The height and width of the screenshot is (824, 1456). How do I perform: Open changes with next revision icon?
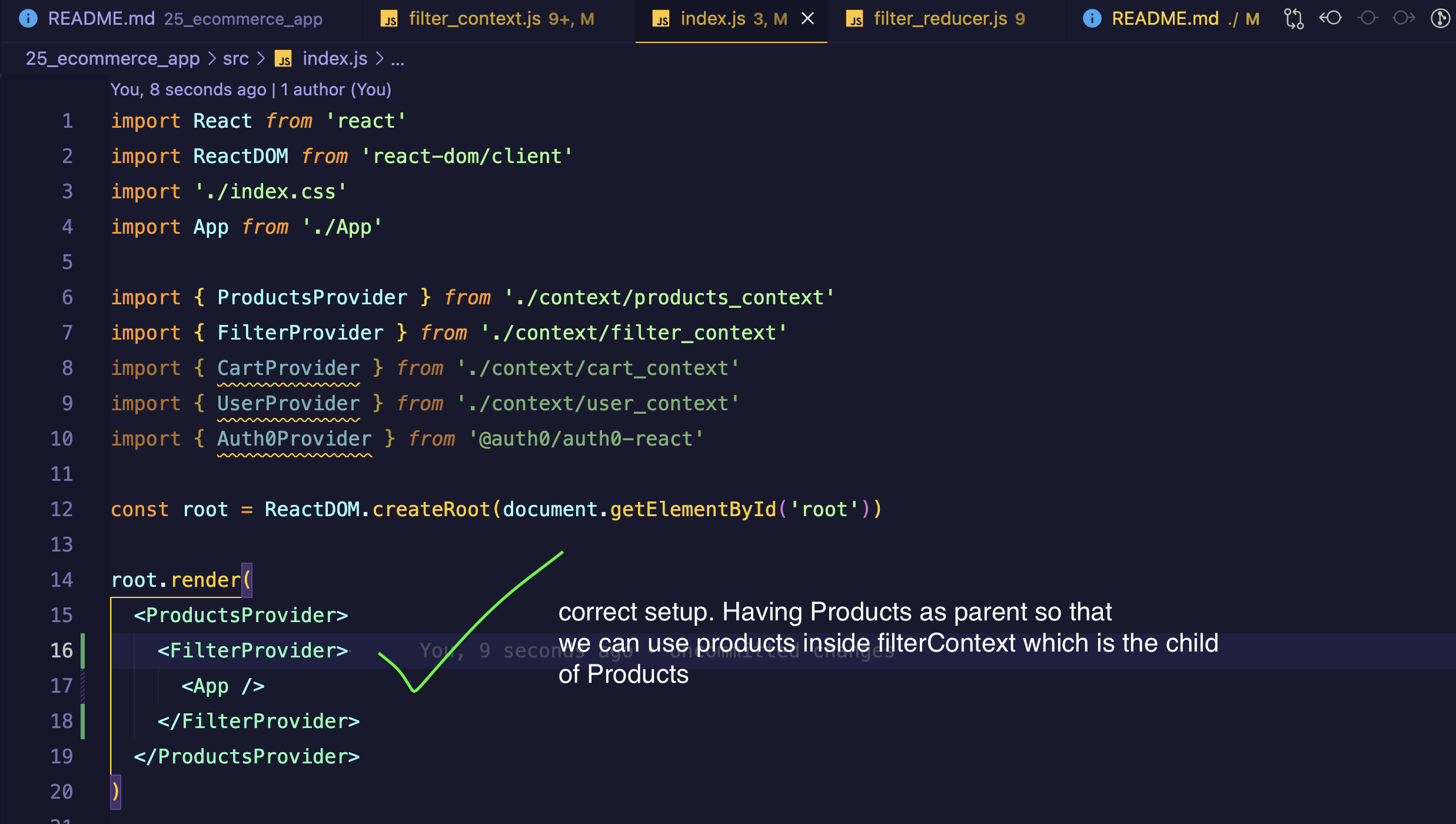[1404, 18]
